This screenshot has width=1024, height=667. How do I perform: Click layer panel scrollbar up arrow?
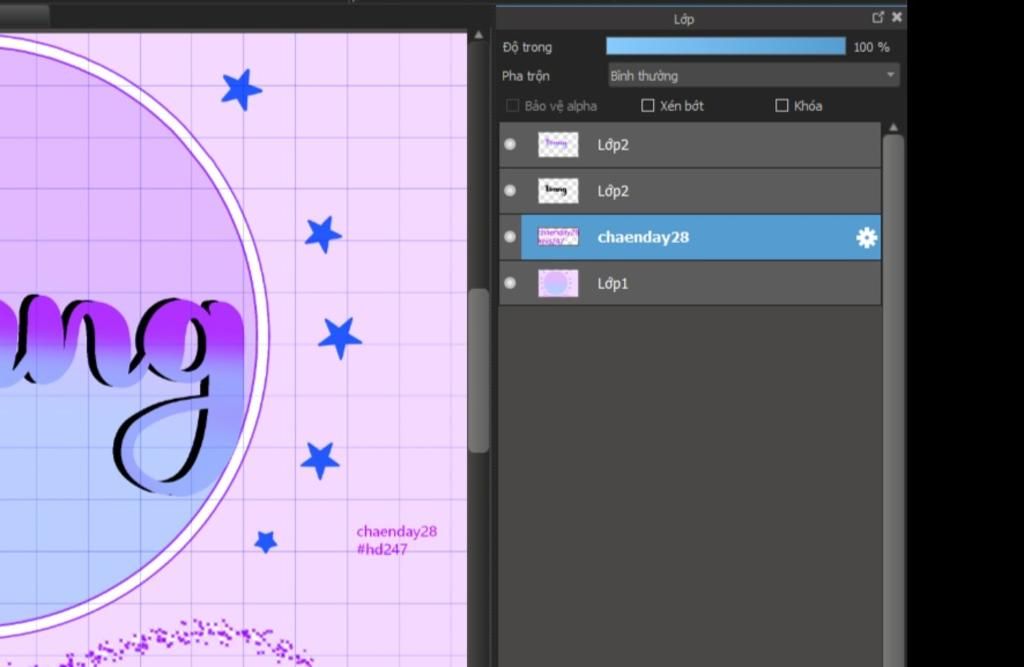pos(893,127)
